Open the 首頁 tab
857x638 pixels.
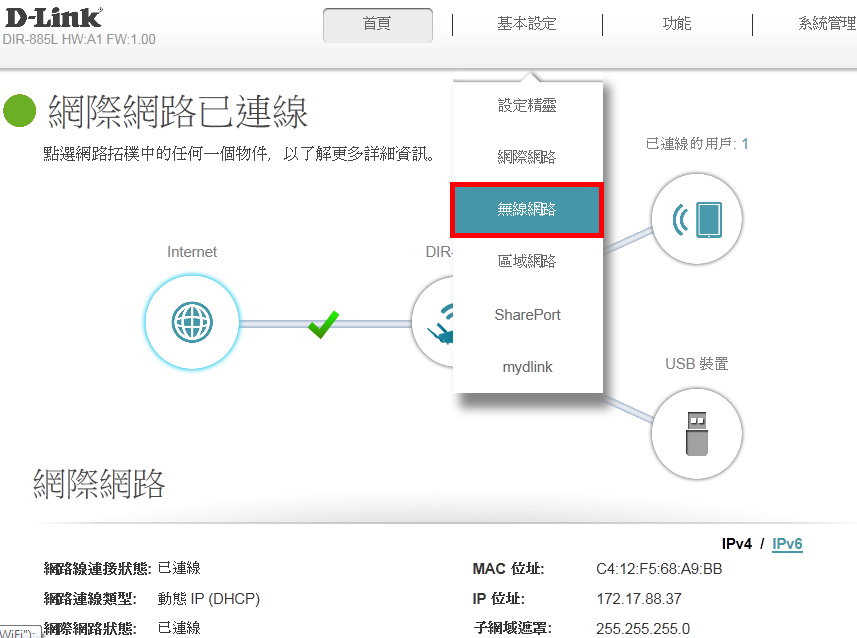click(x=378, y=25)
